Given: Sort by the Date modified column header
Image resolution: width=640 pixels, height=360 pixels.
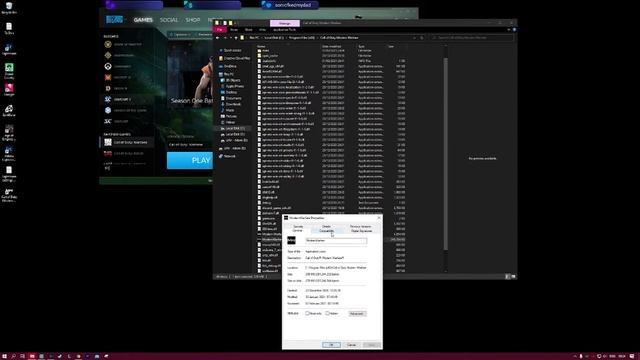Looking at the screenshot, I should (331, 47).
